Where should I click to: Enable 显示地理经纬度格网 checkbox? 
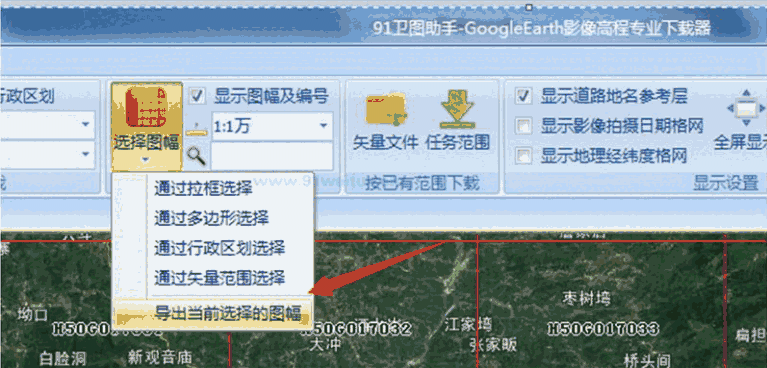click(x=524, y=157)
